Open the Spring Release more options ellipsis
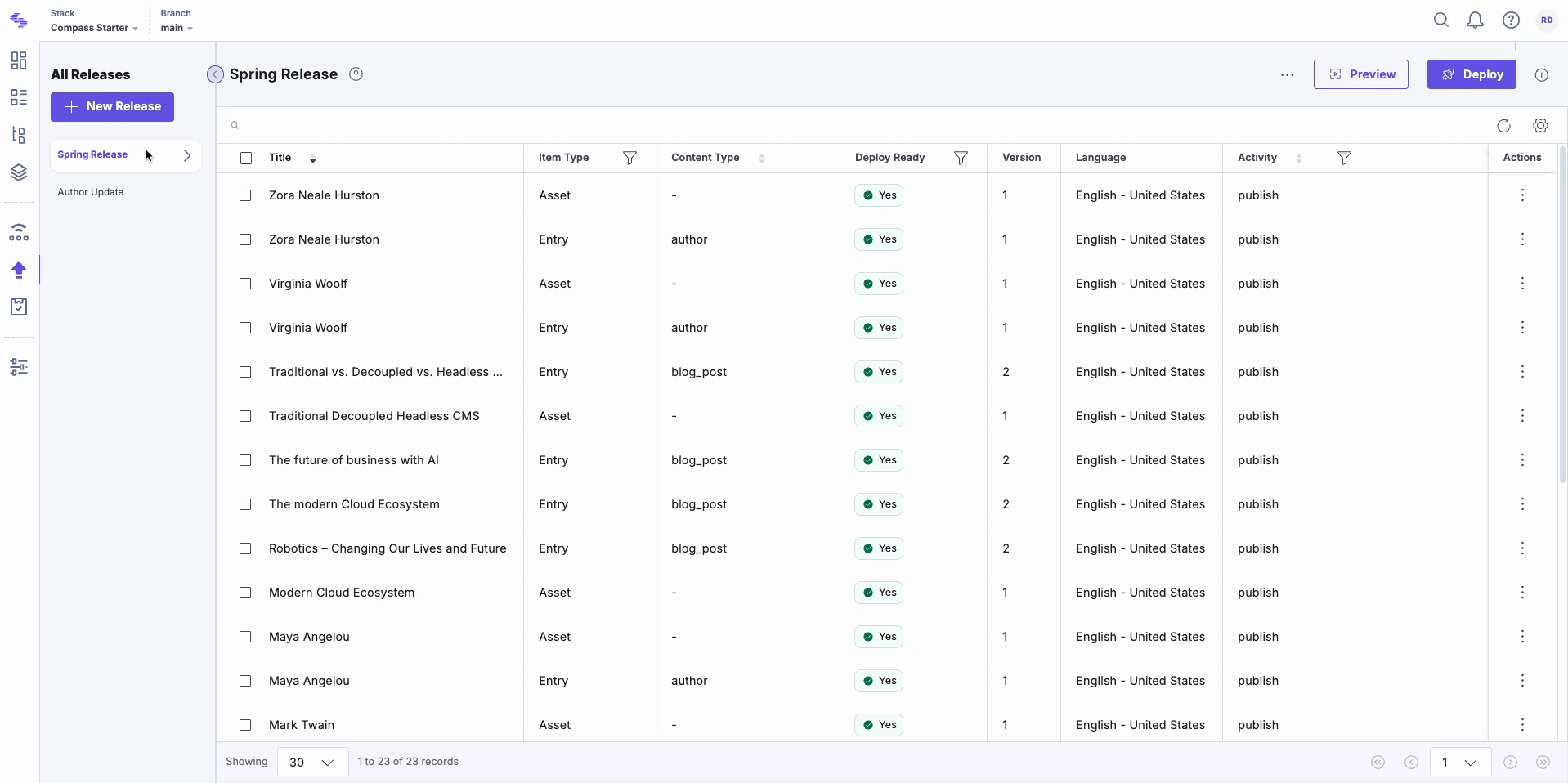 point(1288,74)
